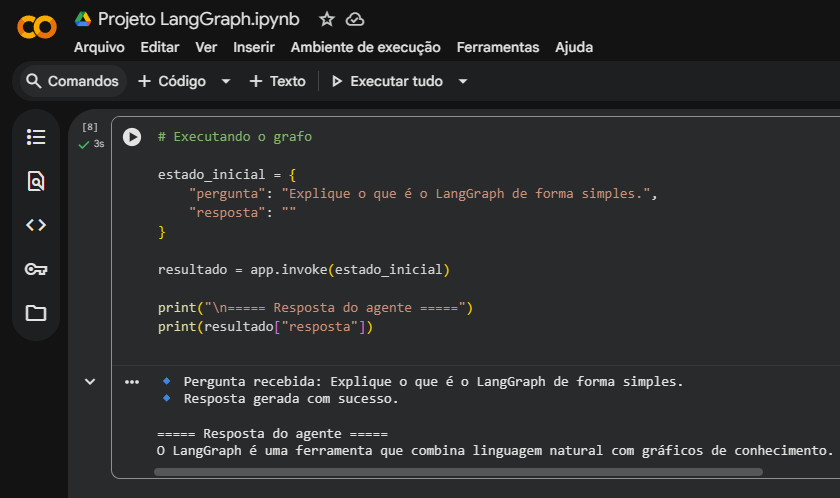Open the Comandos search button
The image size is (840, 498).
(x=73, y=81)
